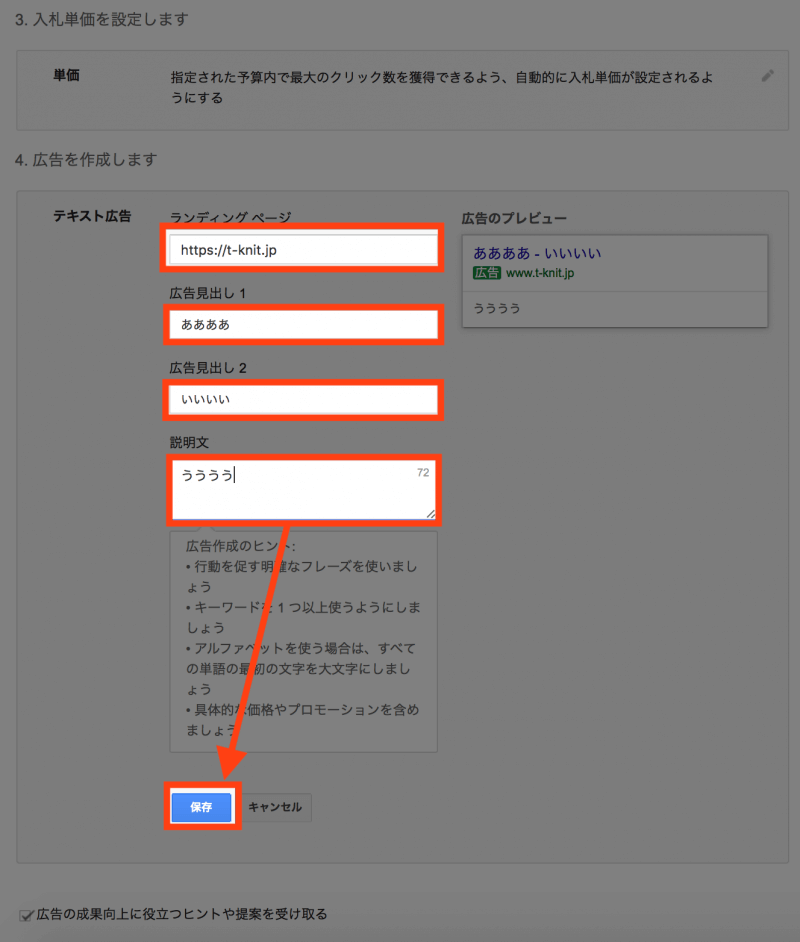Screen dimensions: 800x942
Task: Click the 3. 入札単価を設定します heading
Action: (102, 19)
